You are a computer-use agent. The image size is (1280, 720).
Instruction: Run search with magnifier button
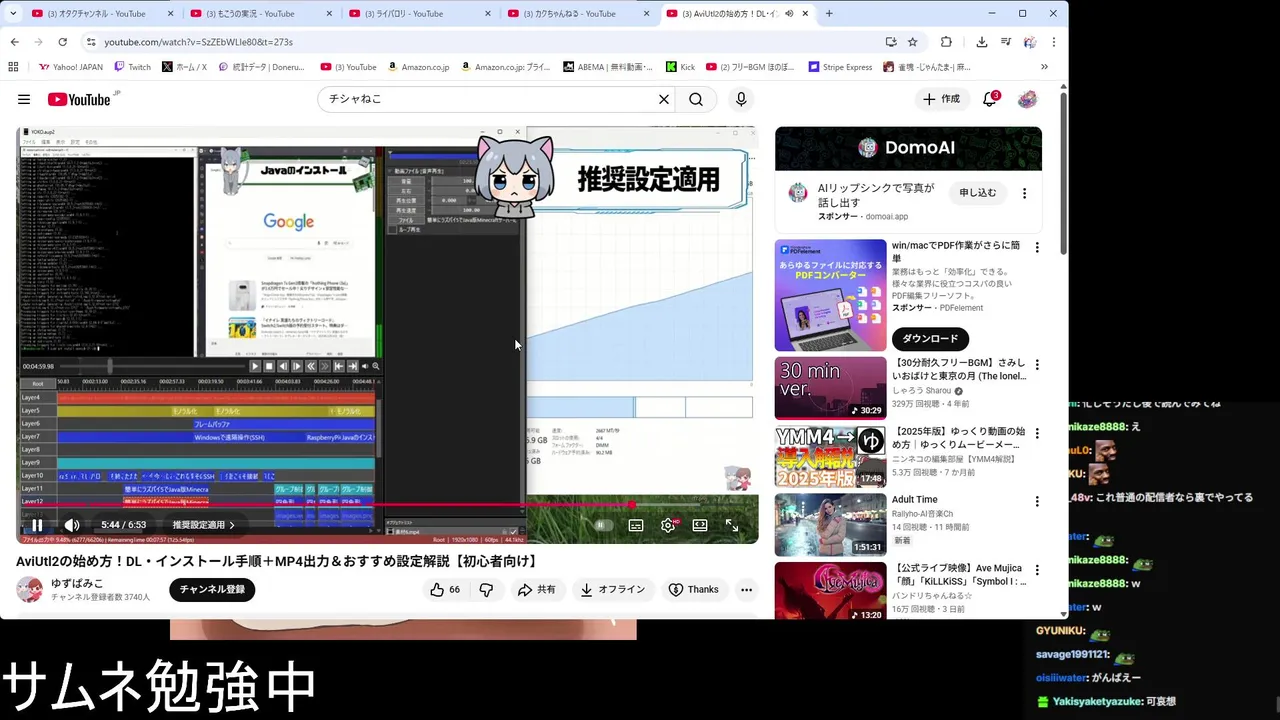click(696, 99)
